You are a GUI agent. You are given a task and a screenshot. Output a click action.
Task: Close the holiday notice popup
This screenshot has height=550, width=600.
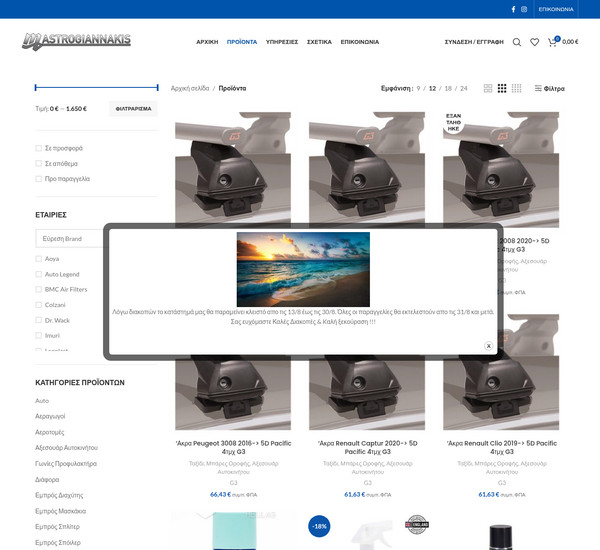pyautogui.click(x=488, y=346)
